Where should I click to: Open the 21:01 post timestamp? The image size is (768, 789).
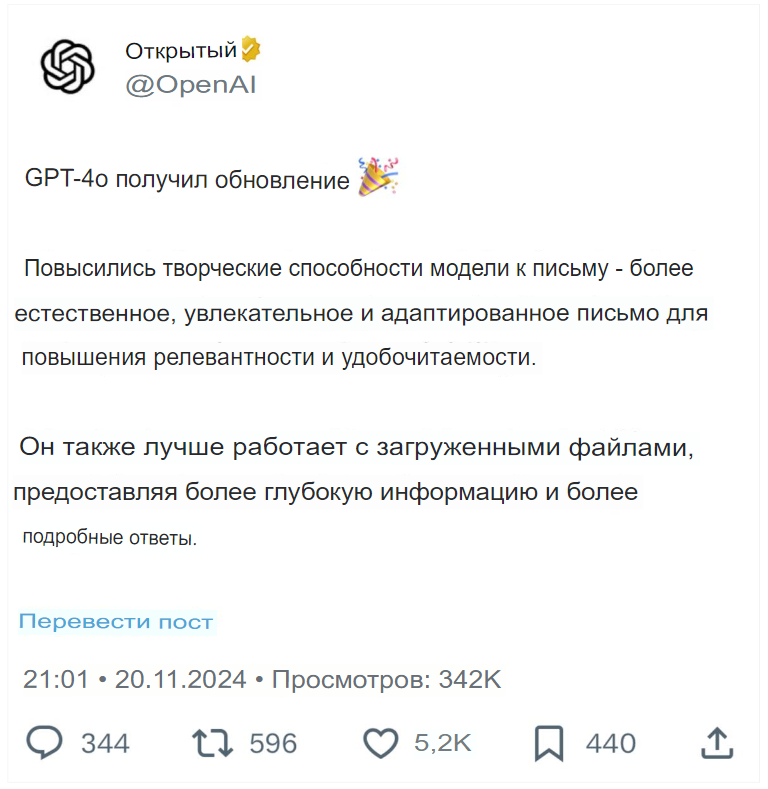coord(56,680)
